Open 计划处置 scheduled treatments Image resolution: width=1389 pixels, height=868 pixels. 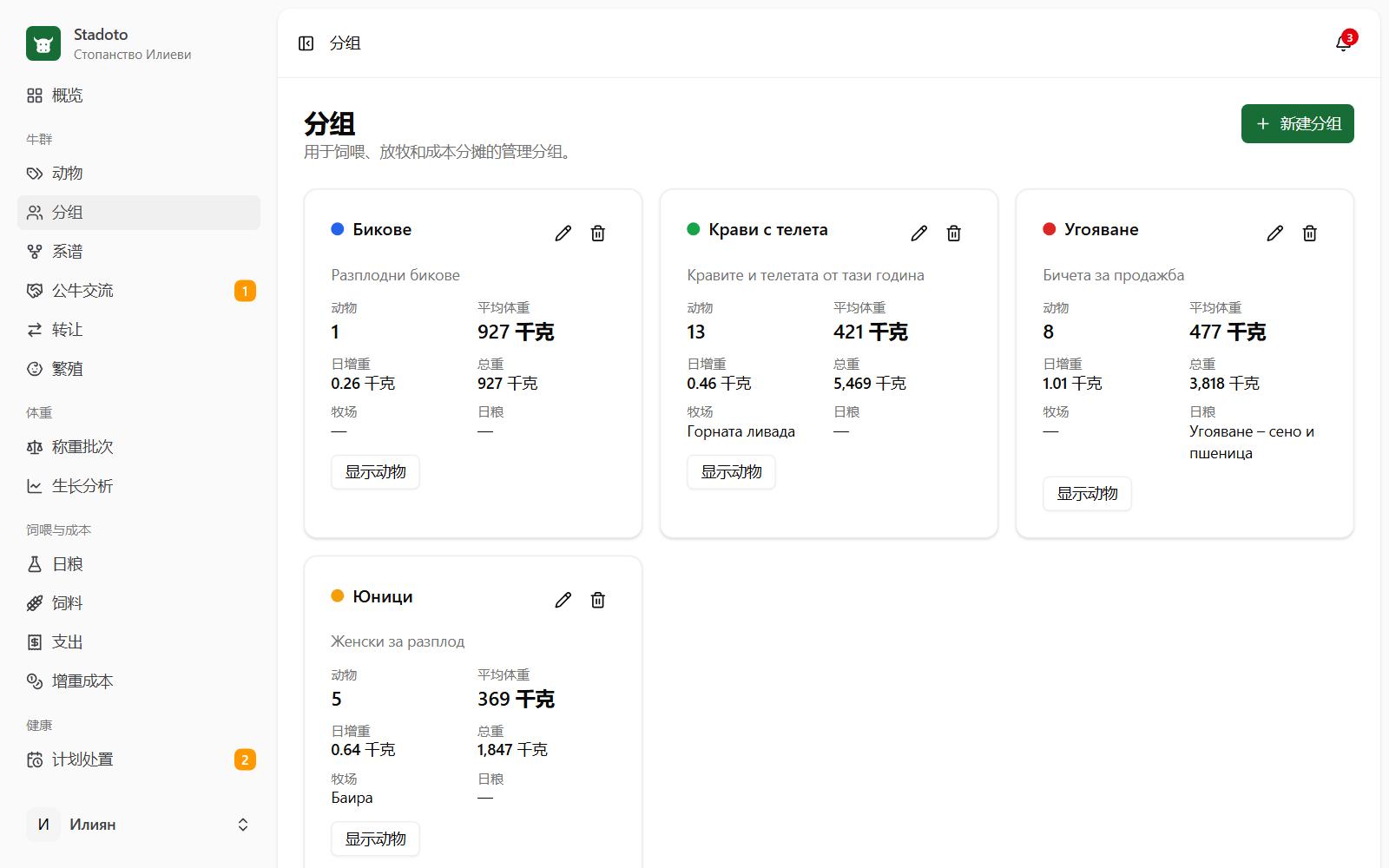(139, 759)
